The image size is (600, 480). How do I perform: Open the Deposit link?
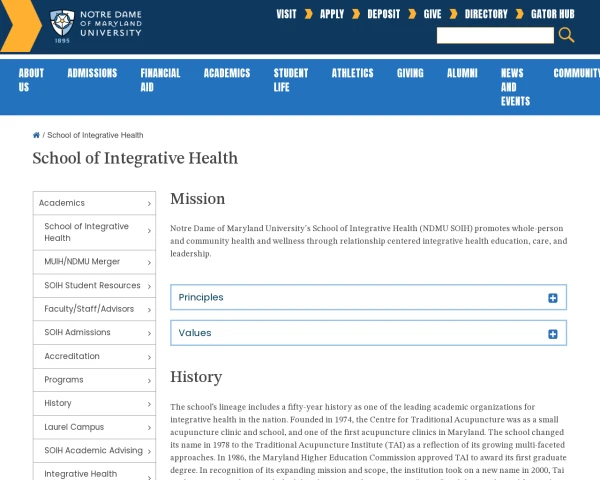click(x=383, y=14)
